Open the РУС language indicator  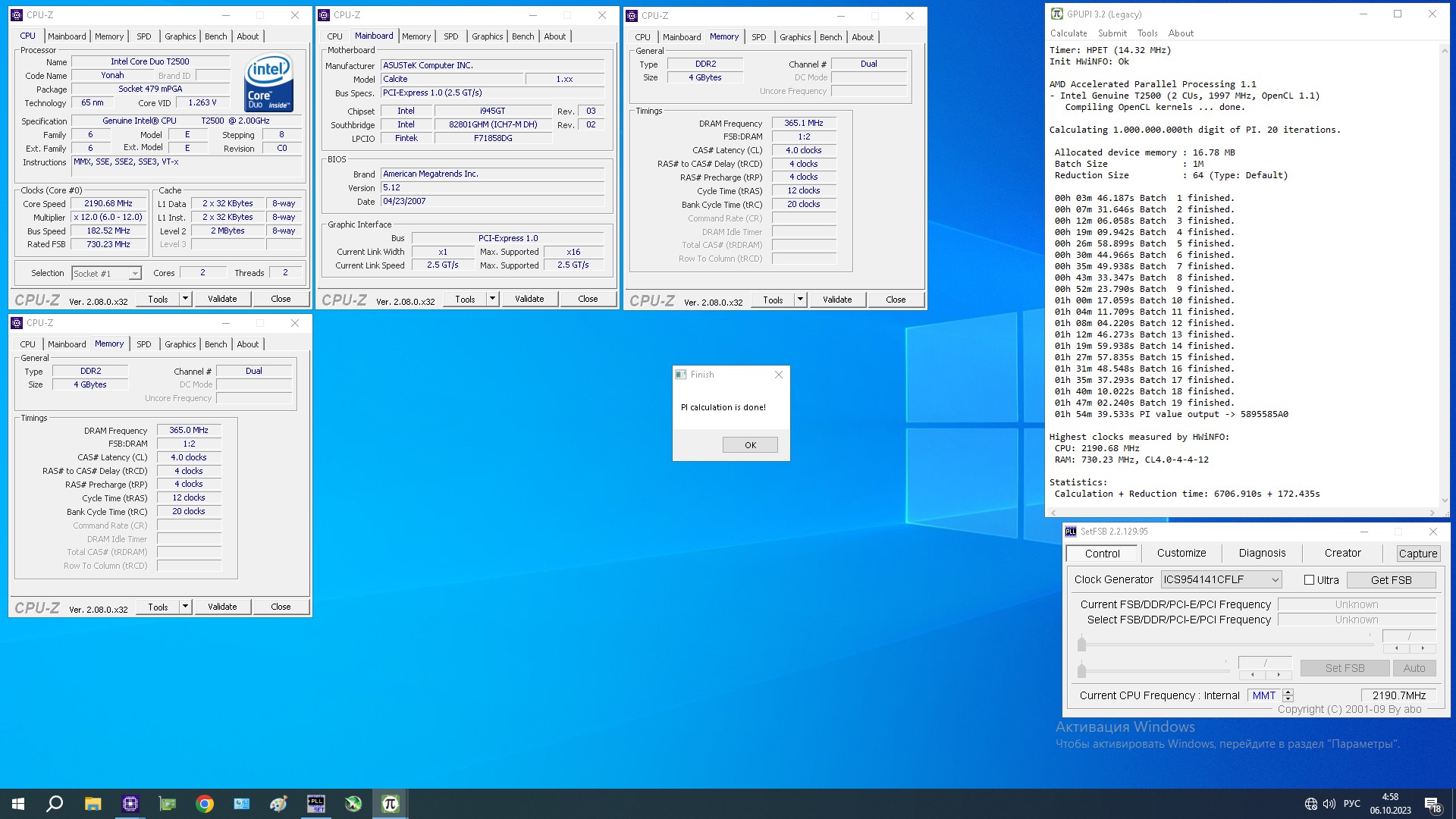tap(1351, 804)
